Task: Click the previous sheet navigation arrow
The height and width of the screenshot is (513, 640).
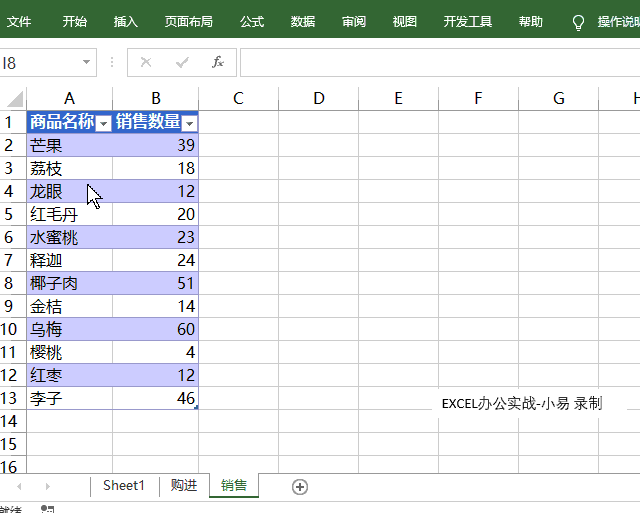Action: (x=19, y=486)
